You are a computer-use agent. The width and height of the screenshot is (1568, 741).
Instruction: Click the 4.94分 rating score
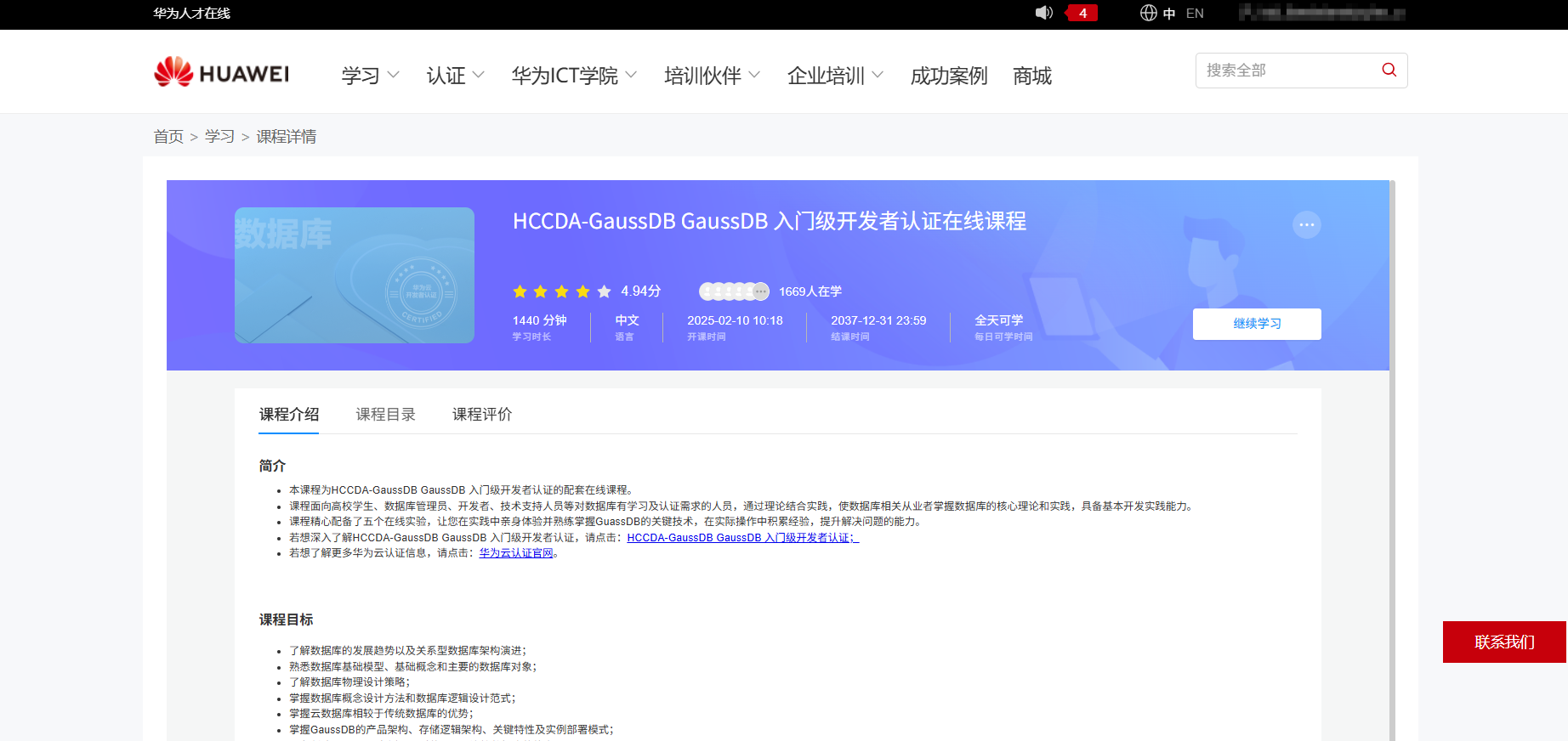(641, 291)
